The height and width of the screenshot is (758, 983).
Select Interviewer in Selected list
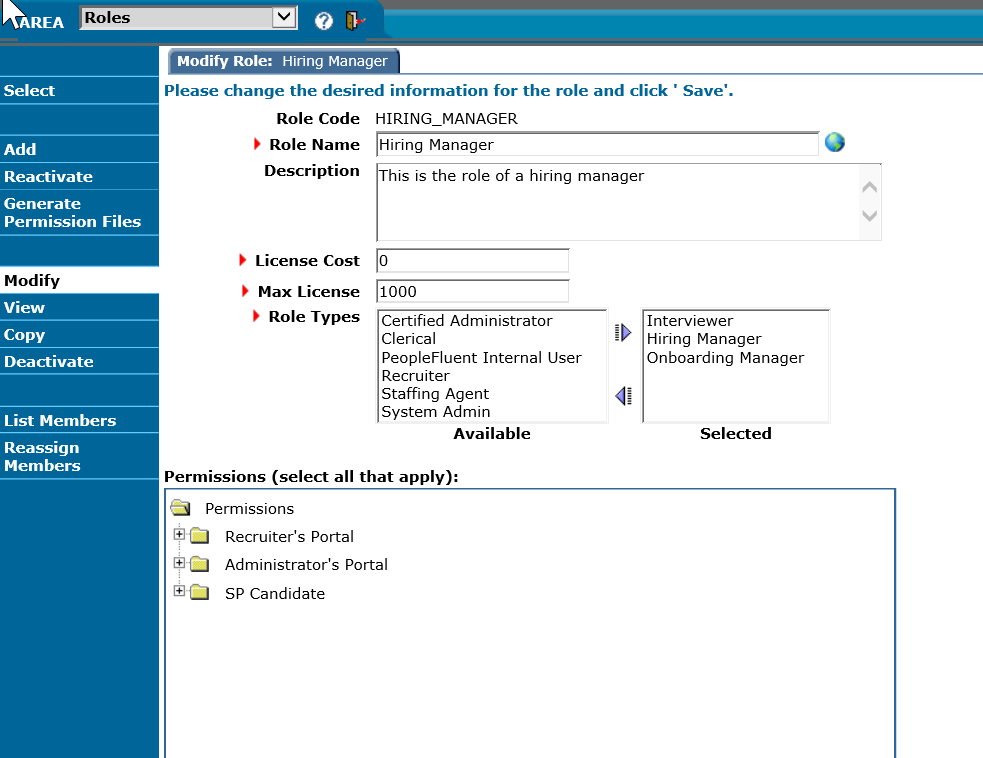point(690,320)
